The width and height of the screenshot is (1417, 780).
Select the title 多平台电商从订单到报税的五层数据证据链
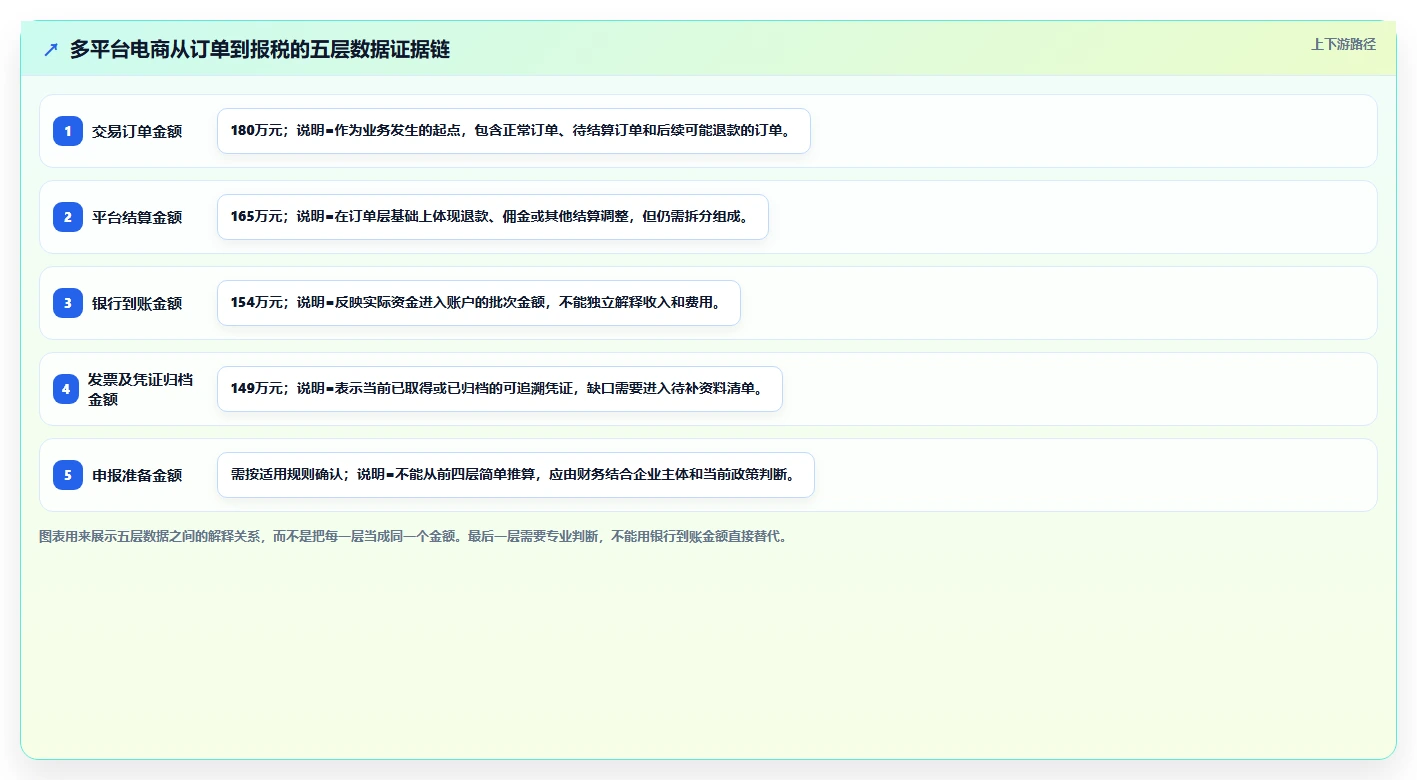coord(260,49)
